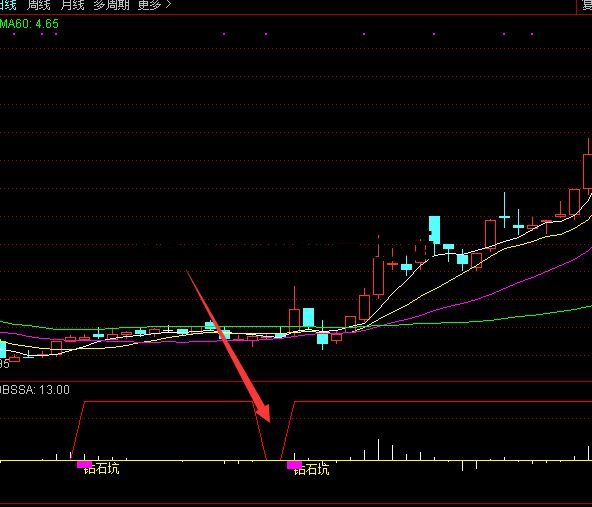Click the first 钻石坑 signal label

(x=101, y=468)
